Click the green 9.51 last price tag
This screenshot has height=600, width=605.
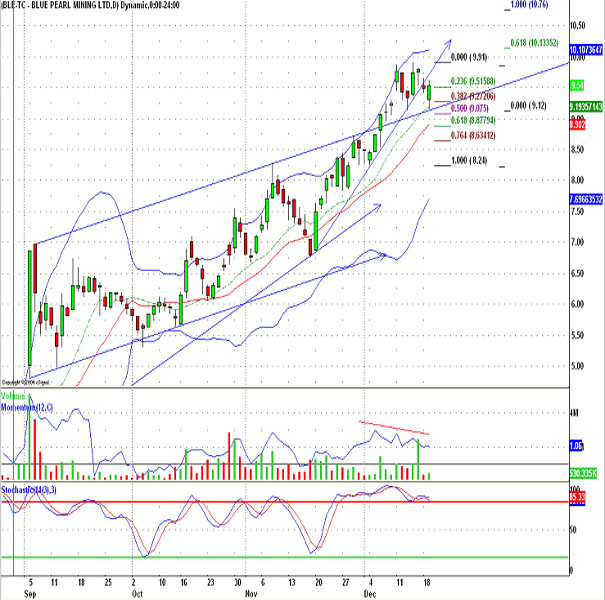point(577,85)
